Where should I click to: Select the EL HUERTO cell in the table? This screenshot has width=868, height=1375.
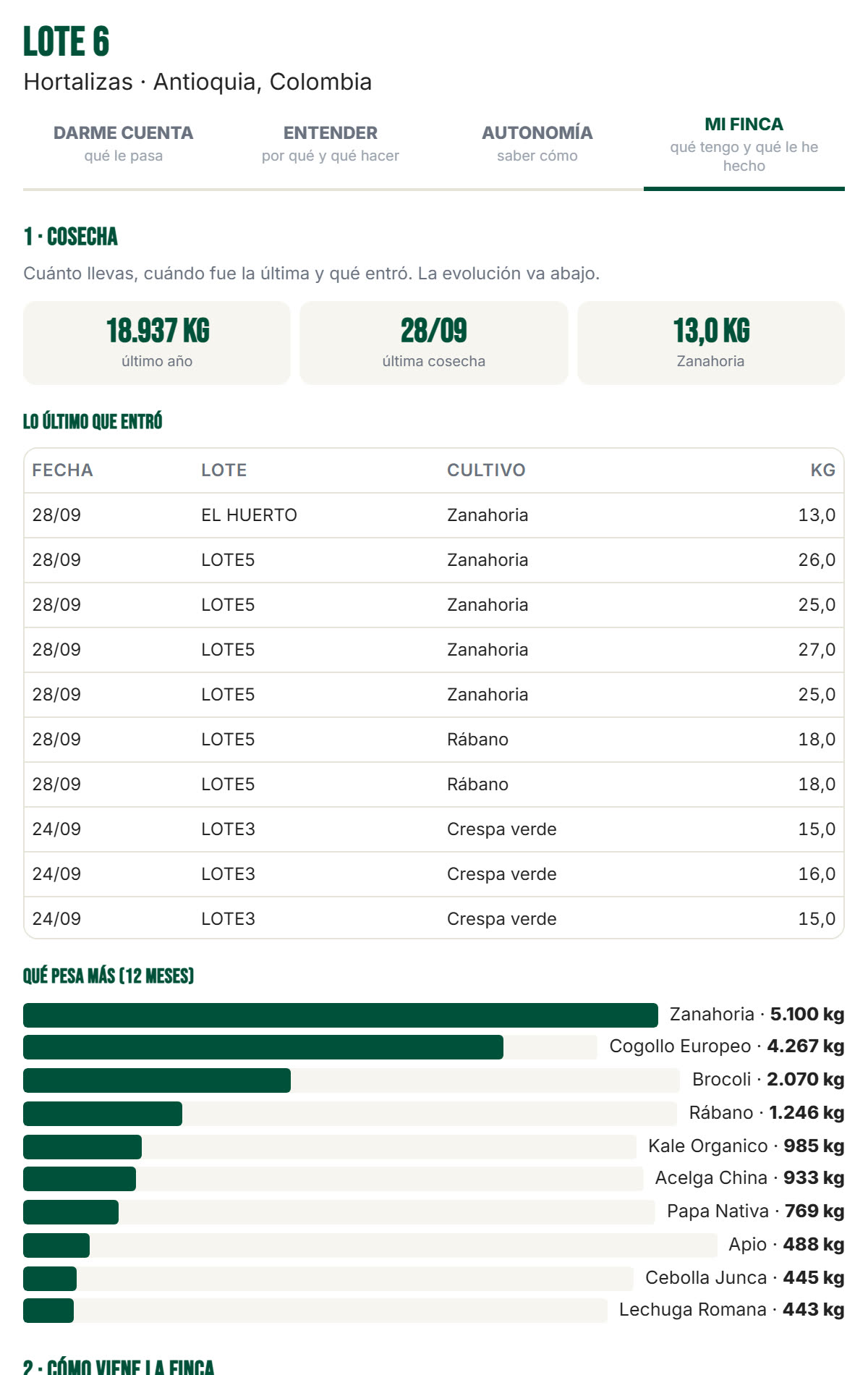(250, 515)
